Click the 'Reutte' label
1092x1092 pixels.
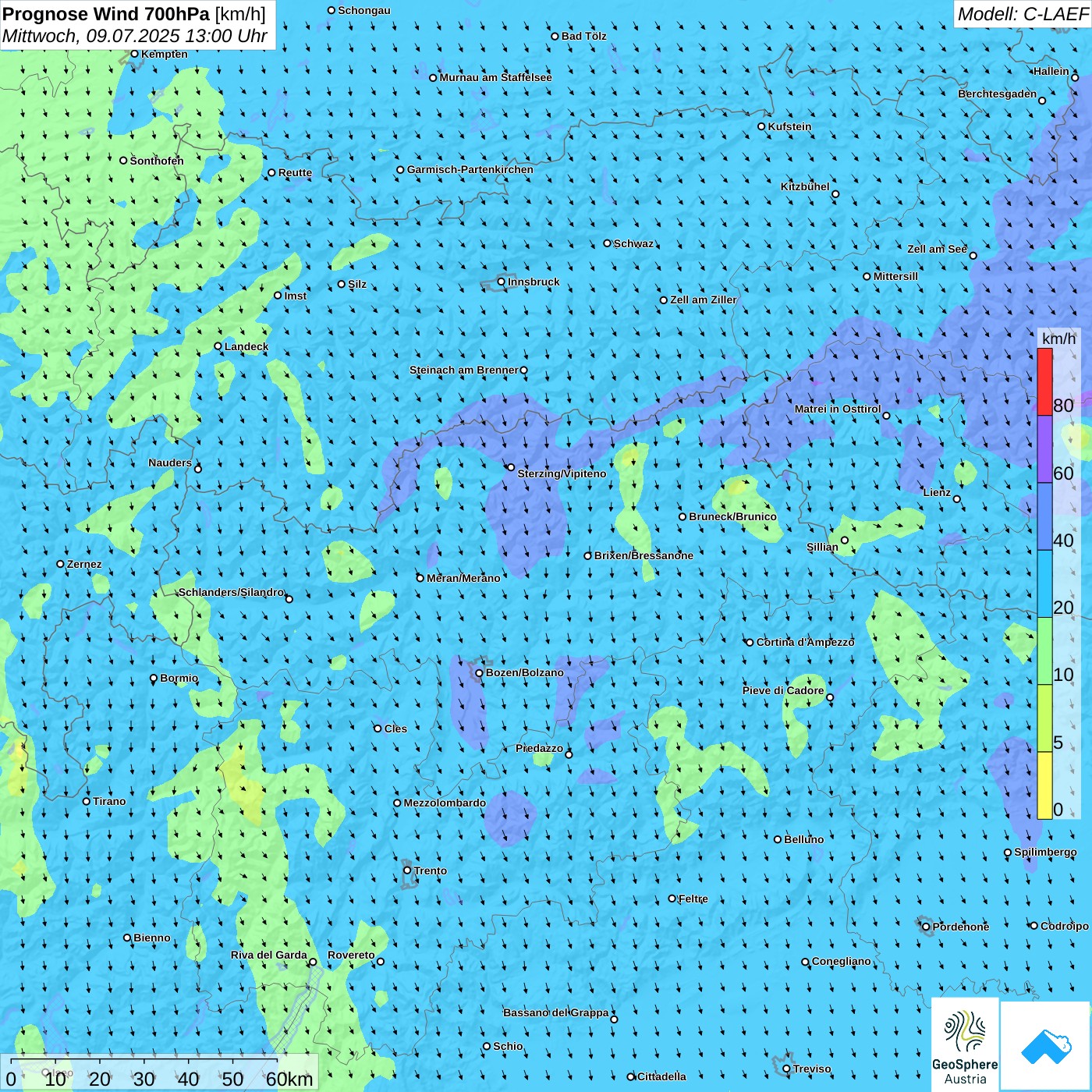[x=296, y=172]
